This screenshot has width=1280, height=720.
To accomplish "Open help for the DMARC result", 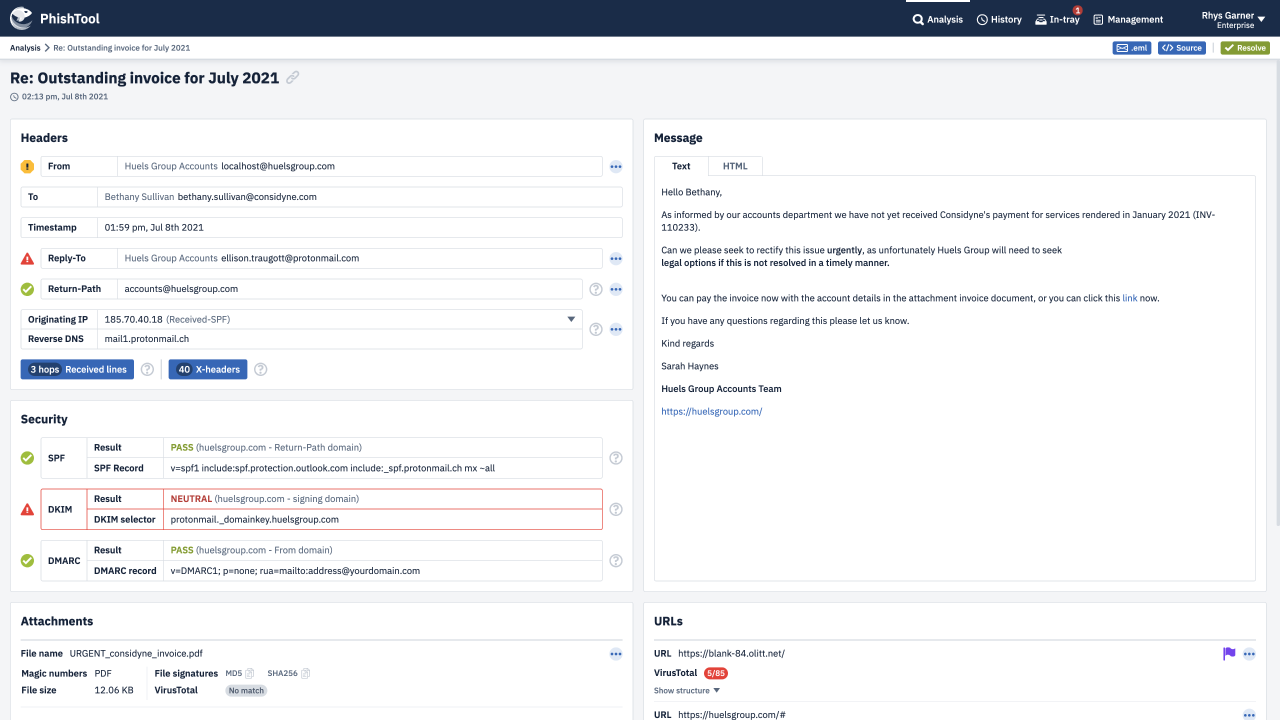I will tap(616, 560).
